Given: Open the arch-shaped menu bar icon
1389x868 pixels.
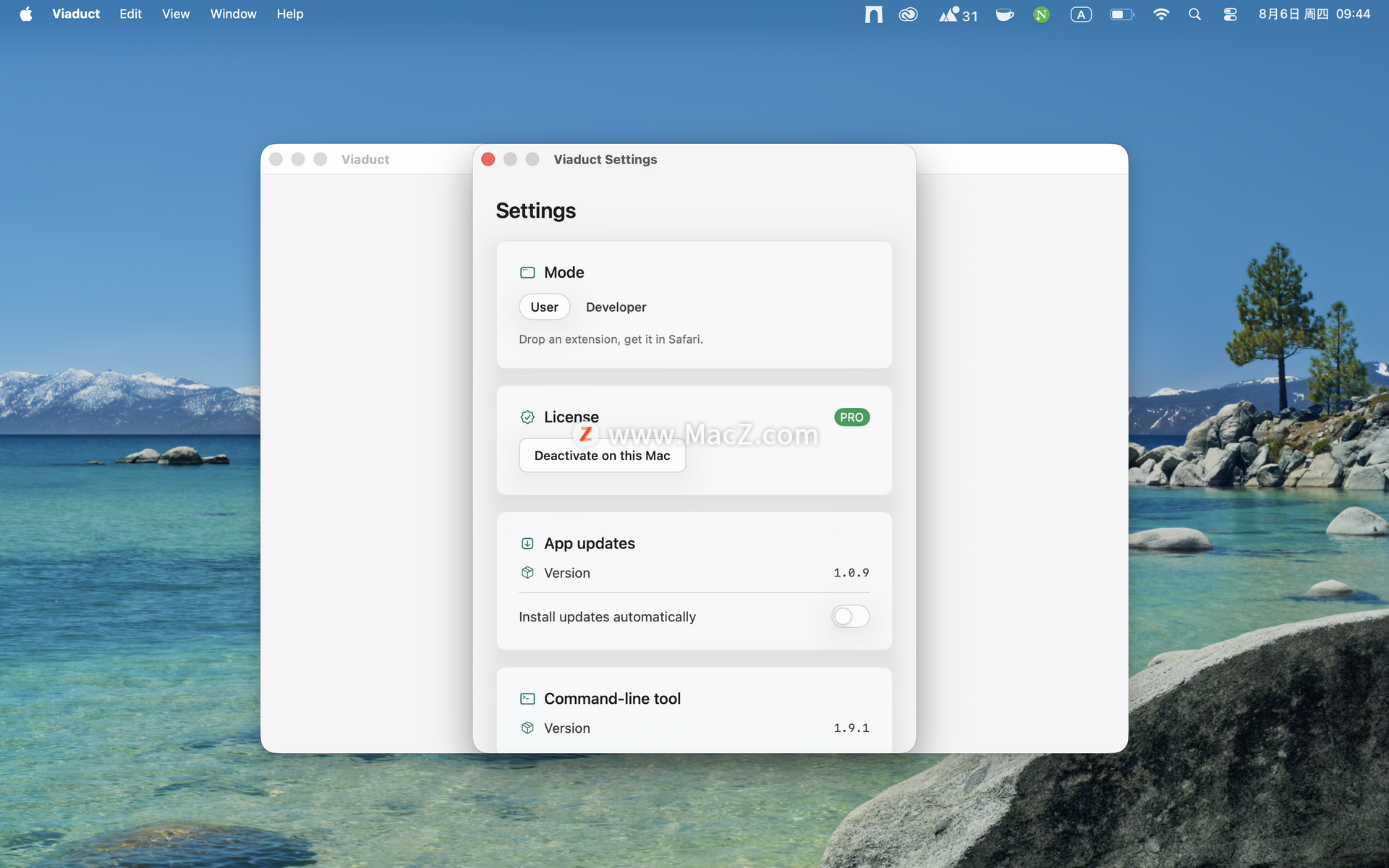Looking at the screenshot, I should tap(873, 14).
